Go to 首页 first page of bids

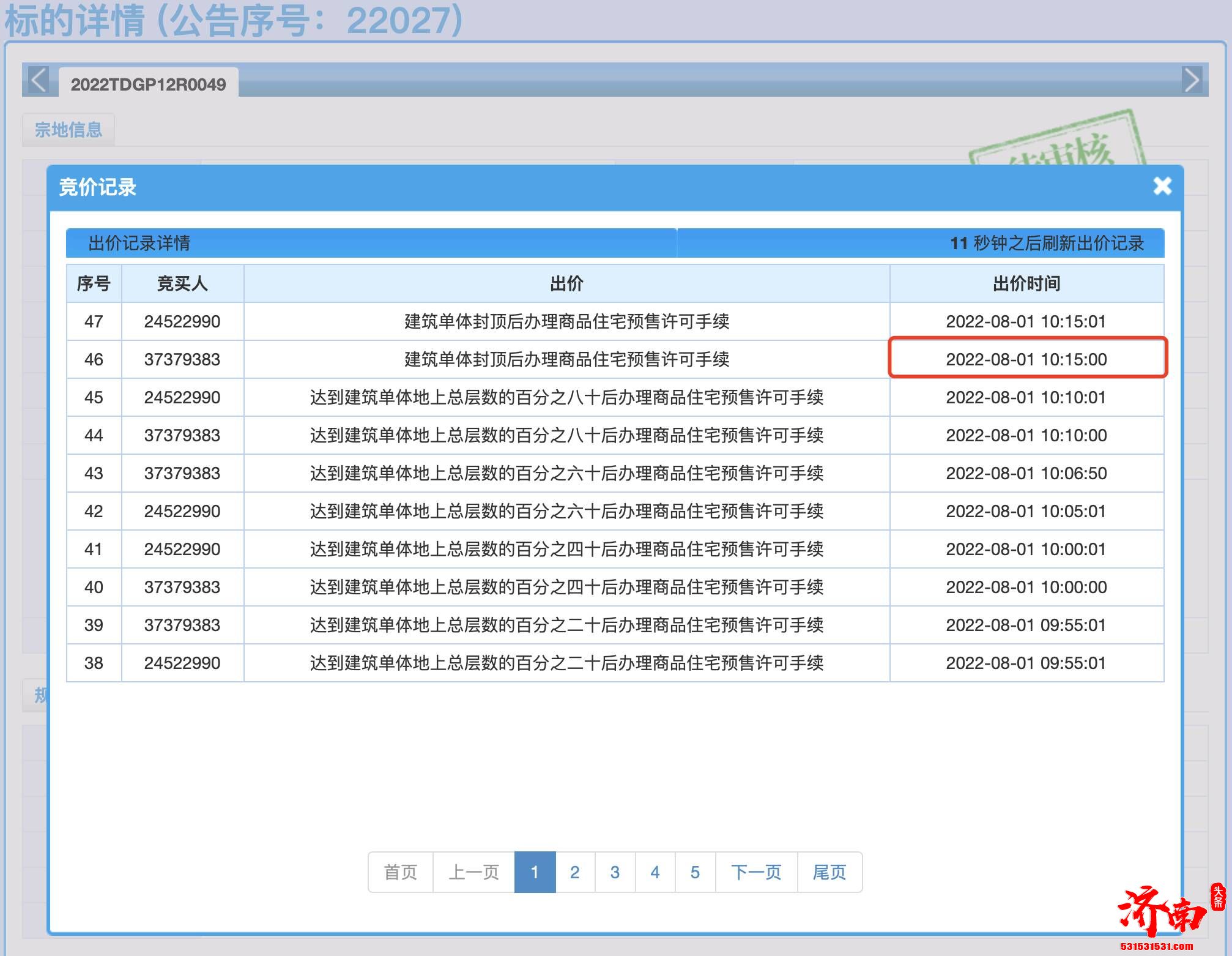(x=401, y=873)
